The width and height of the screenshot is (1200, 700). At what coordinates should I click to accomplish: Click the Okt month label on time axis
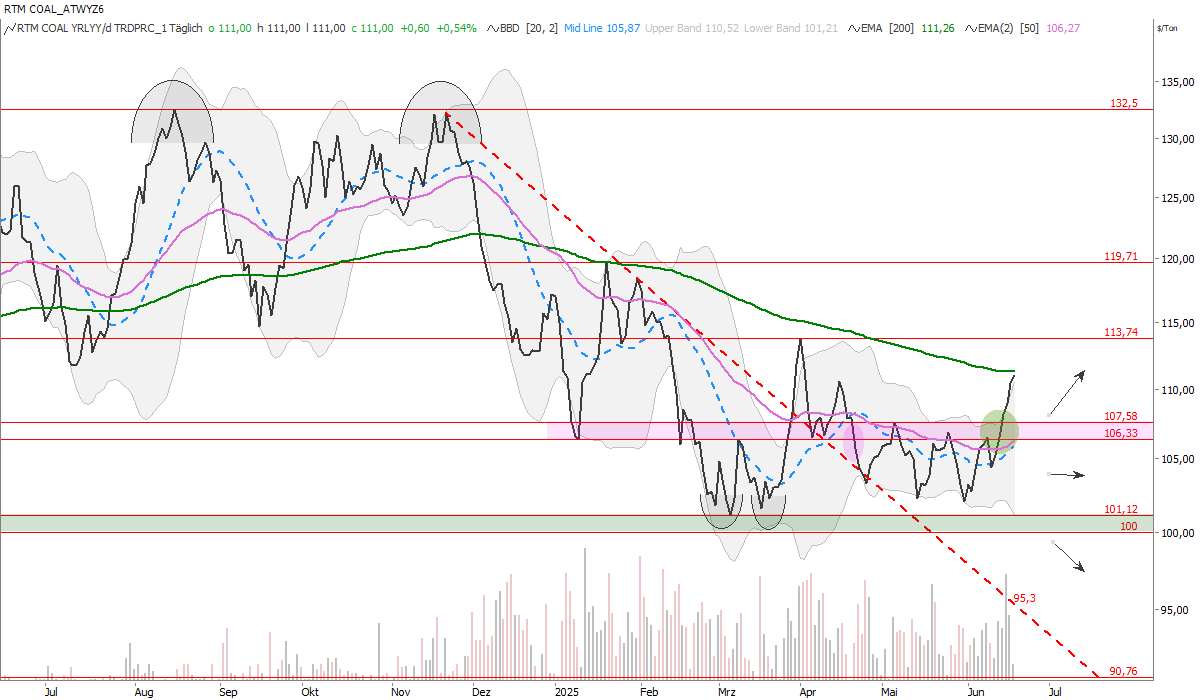(310, 691)
